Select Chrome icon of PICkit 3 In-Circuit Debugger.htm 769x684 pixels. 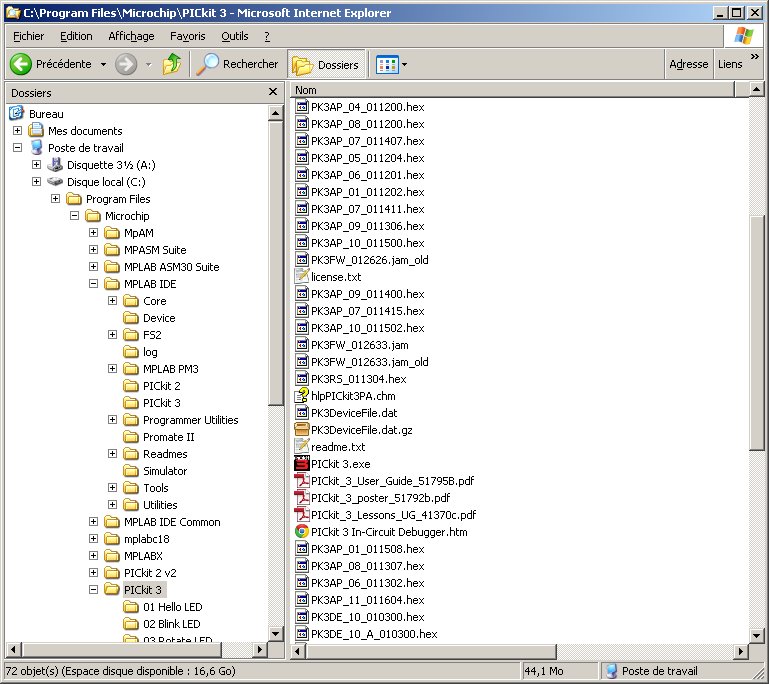coord(302,532)
